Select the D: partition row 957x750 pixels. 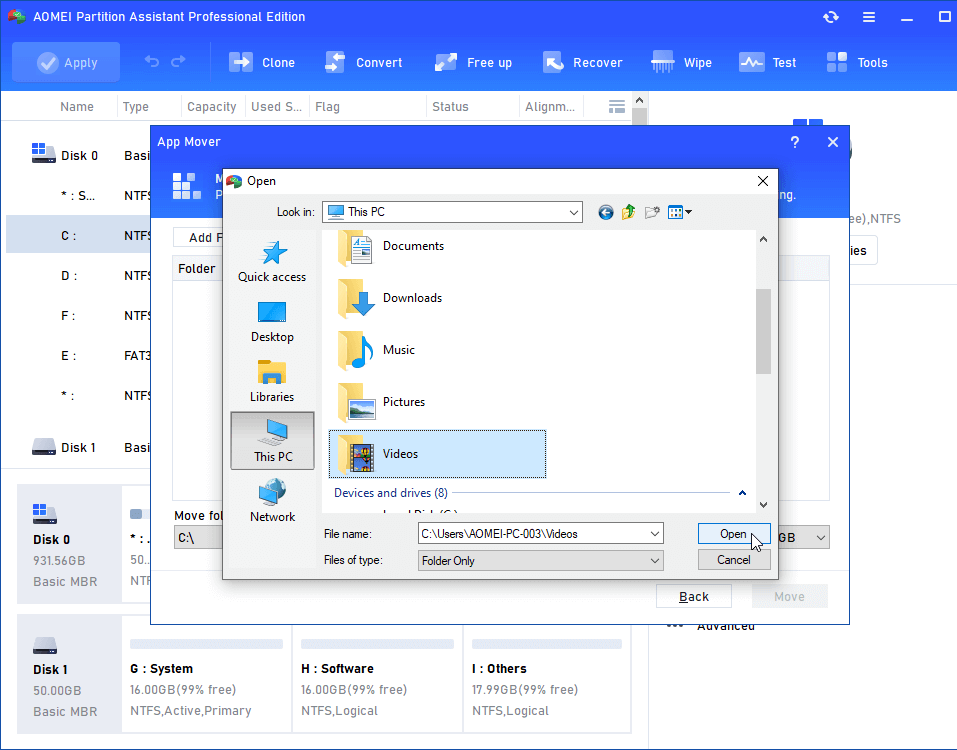(78, 276)
